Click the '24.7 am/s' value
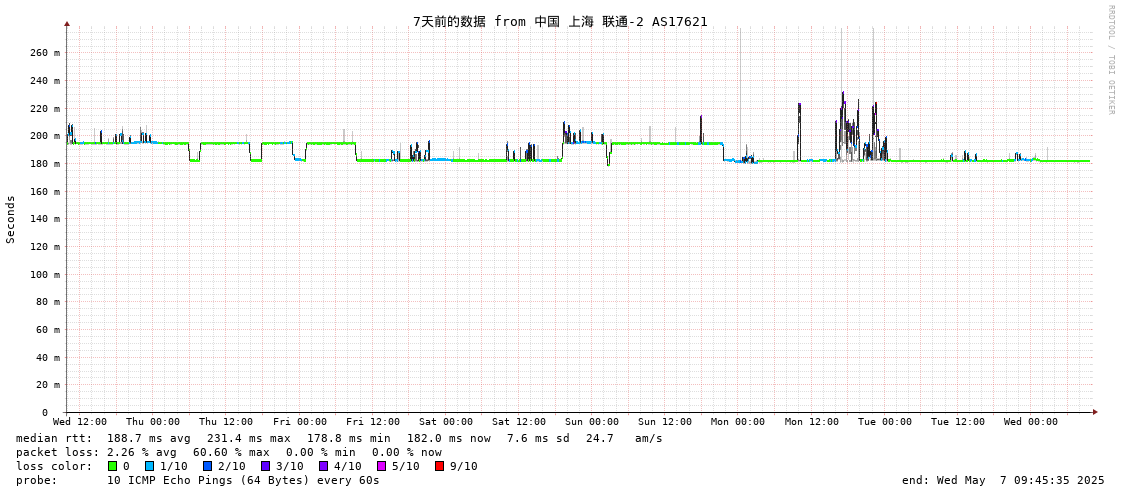The height and width of the screenshot is (494, 1121). click(x=624, y=438)
